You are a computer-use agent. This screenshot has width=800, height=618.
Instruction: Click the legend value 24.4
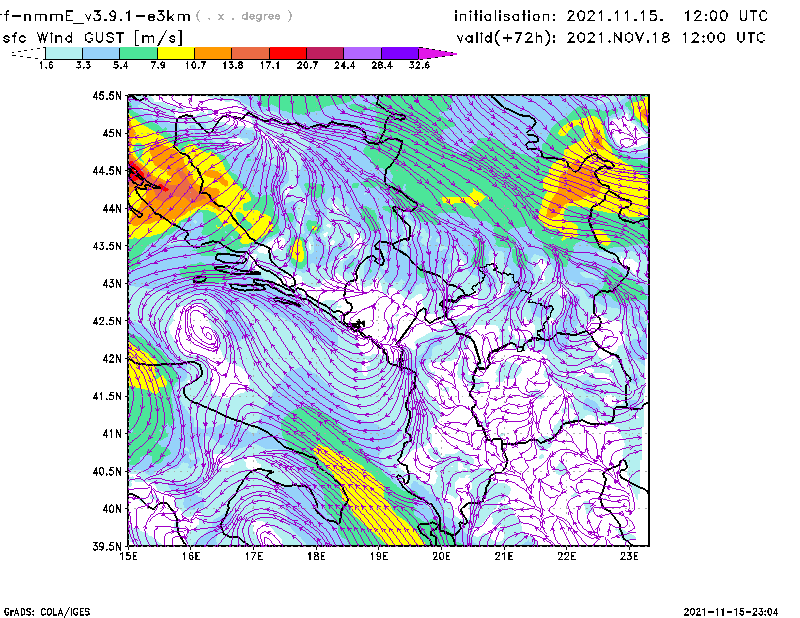click(x=344, y=65)
